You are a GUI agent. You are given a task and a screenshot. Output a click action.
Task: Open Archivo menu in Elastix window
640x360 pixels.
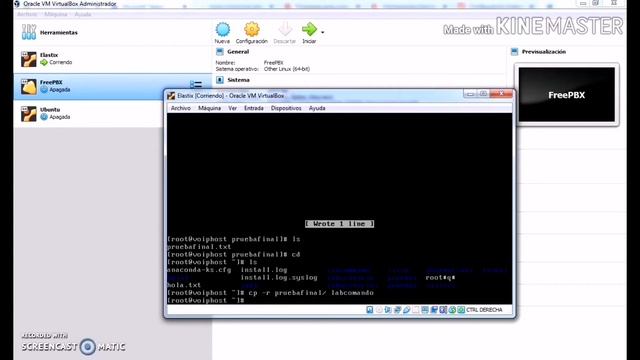[x=181, y=108]
